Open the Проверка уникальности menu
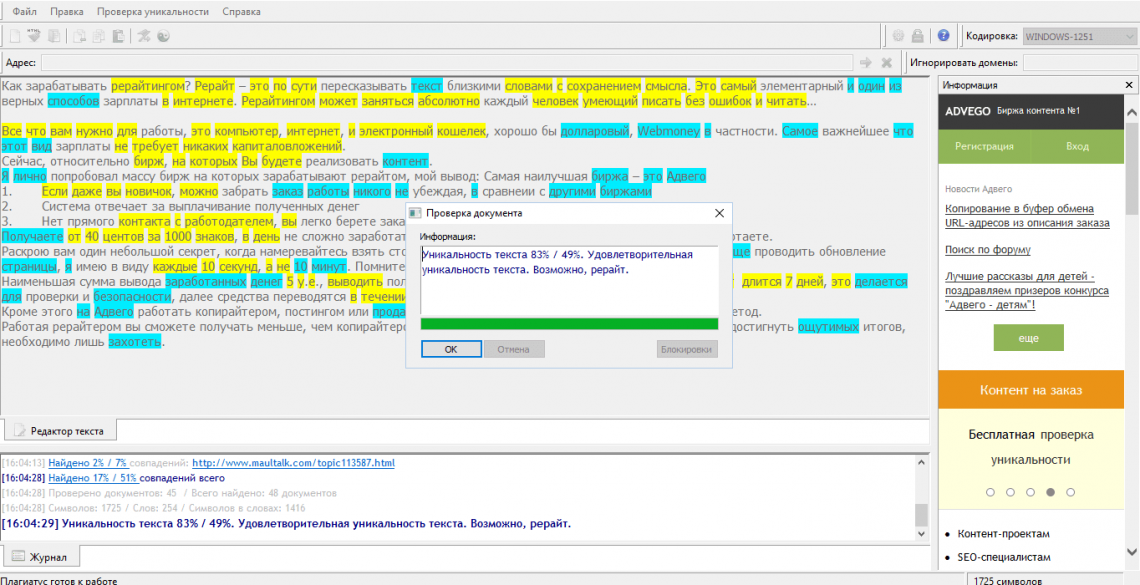This screenshot has width=1140, height=585. coord(153,12)
